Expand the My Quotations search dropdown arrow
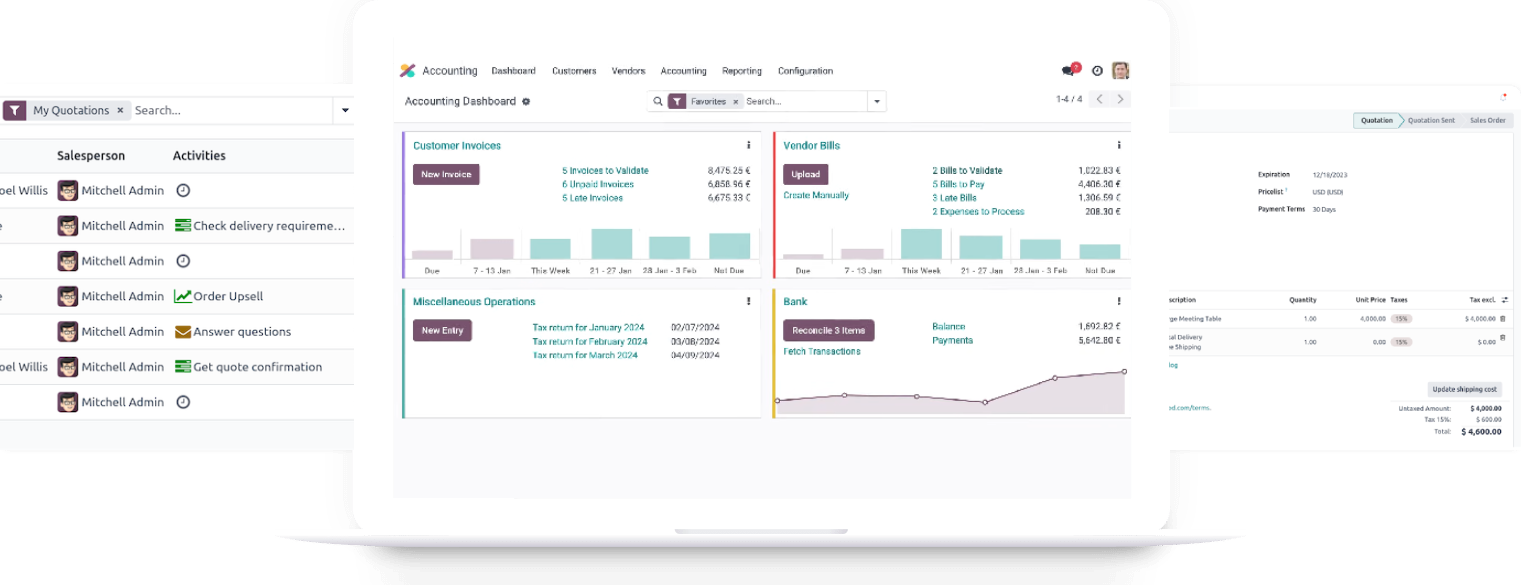The width and height of the screenshot is (1521, 585). point(345,111)
